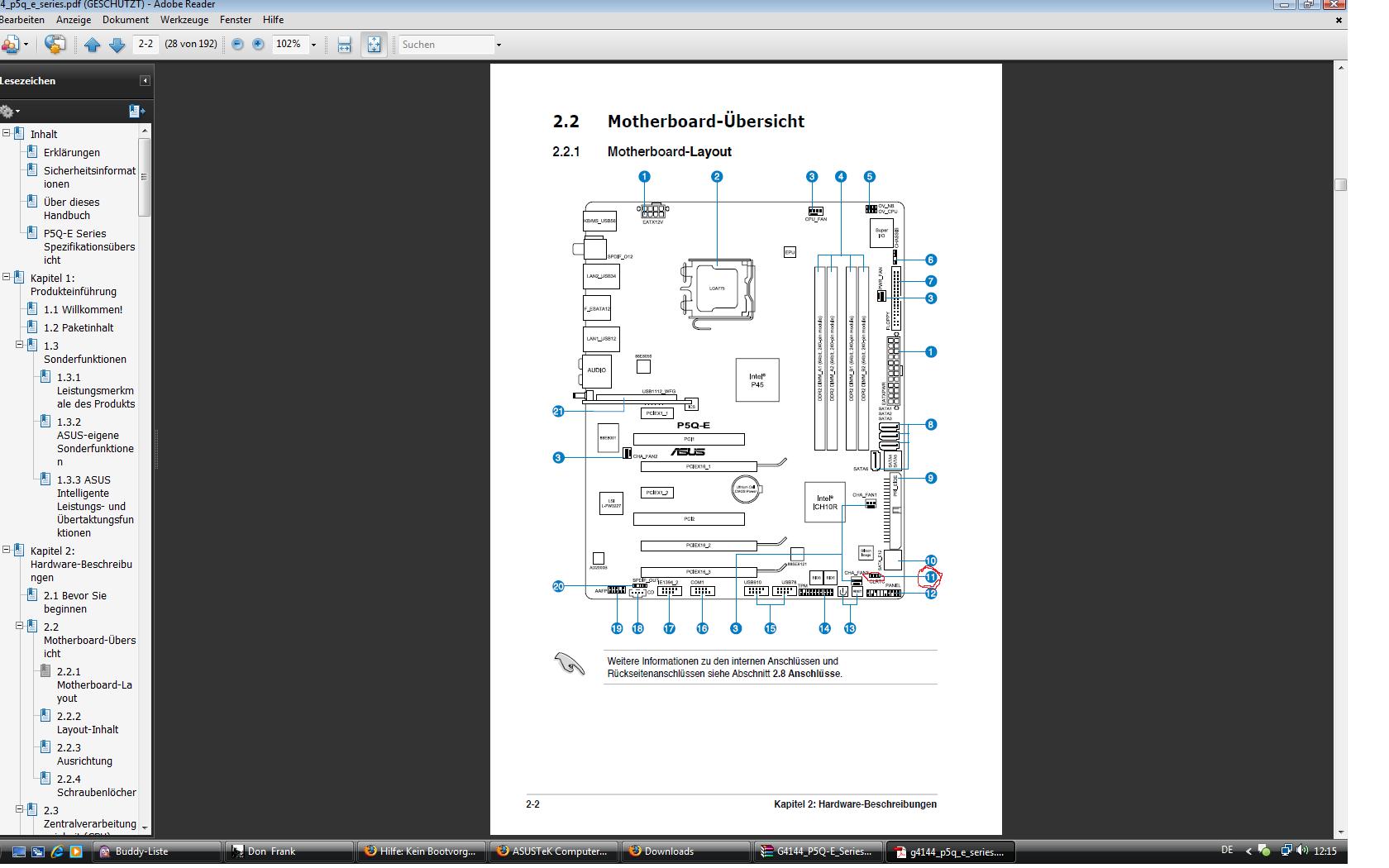Switch to Don Frank taskbar window
The height and width of the screenshot is (868, 1389).
tap(289, 851)
